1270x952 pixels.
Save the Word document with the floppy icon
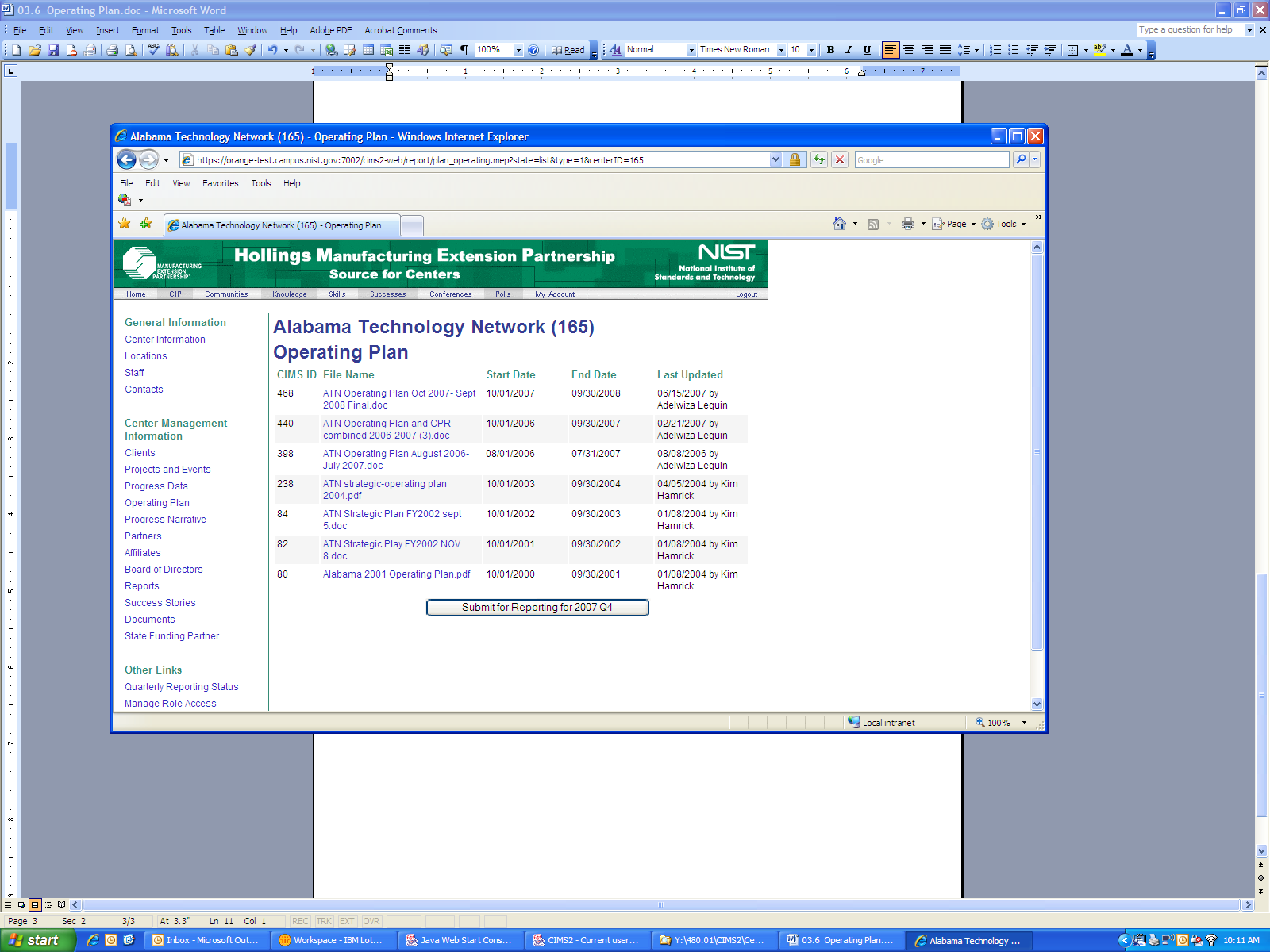53,50
